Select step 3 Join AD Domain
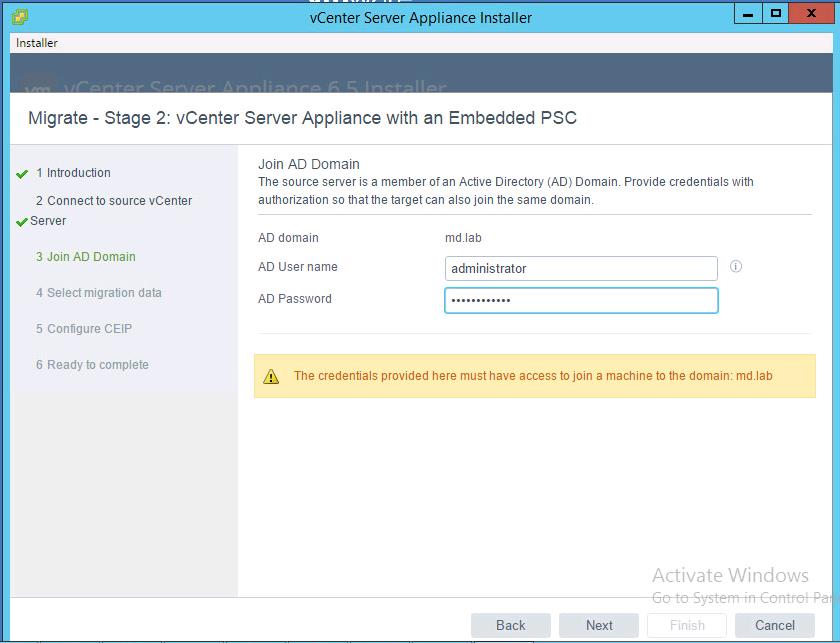The width and height of the screenshot is (840, 643). (86, 257)
